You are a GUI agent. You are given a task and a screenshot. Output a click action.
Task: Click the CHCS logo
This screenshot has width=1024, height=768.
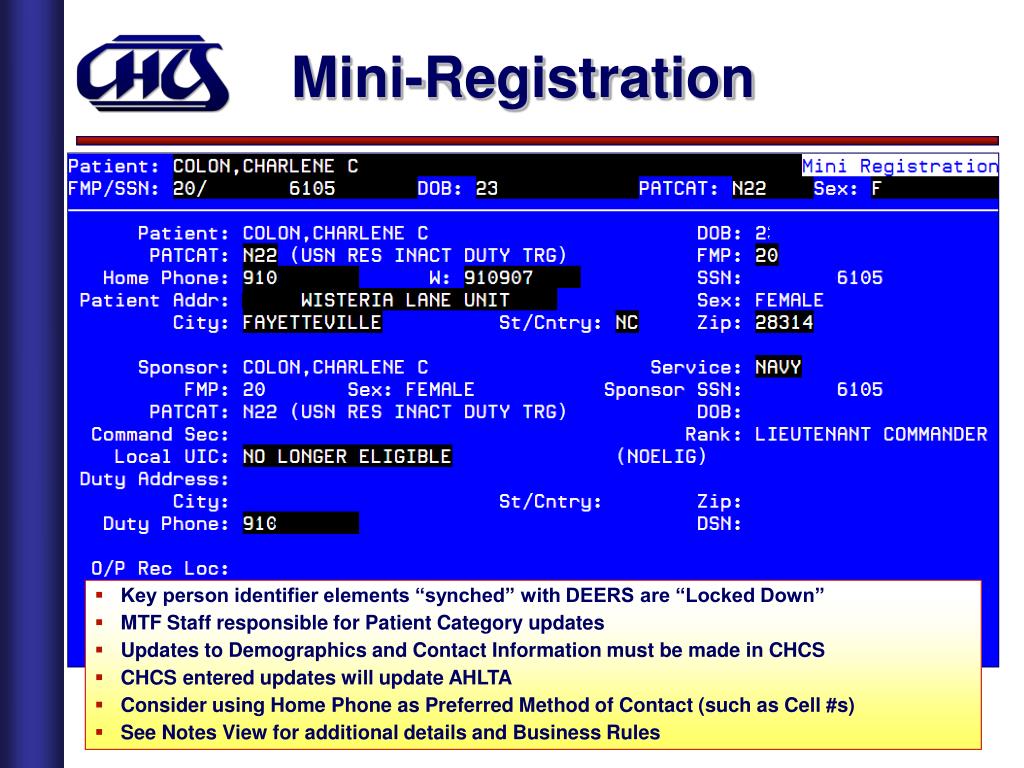point(153,73)
